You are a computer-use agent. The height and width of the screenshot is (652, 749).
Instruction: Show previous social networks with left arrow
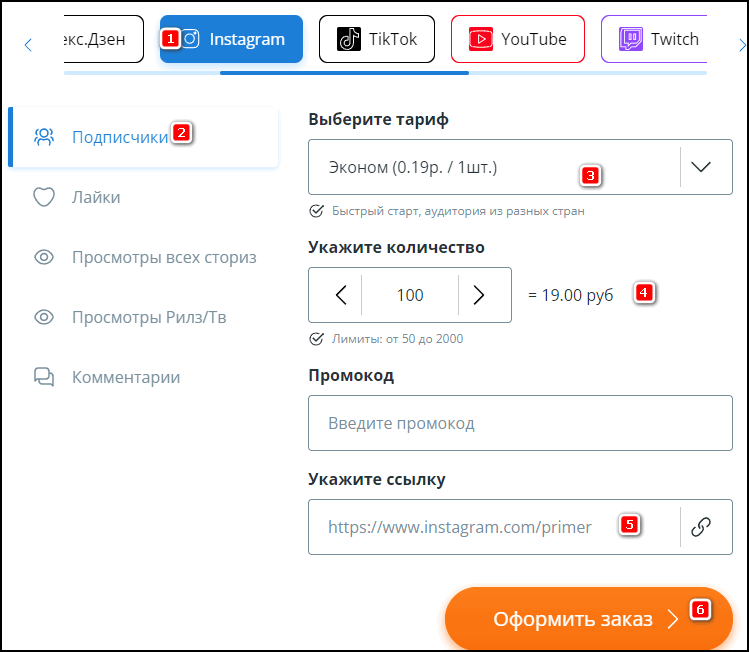click(x=28, y=45)
